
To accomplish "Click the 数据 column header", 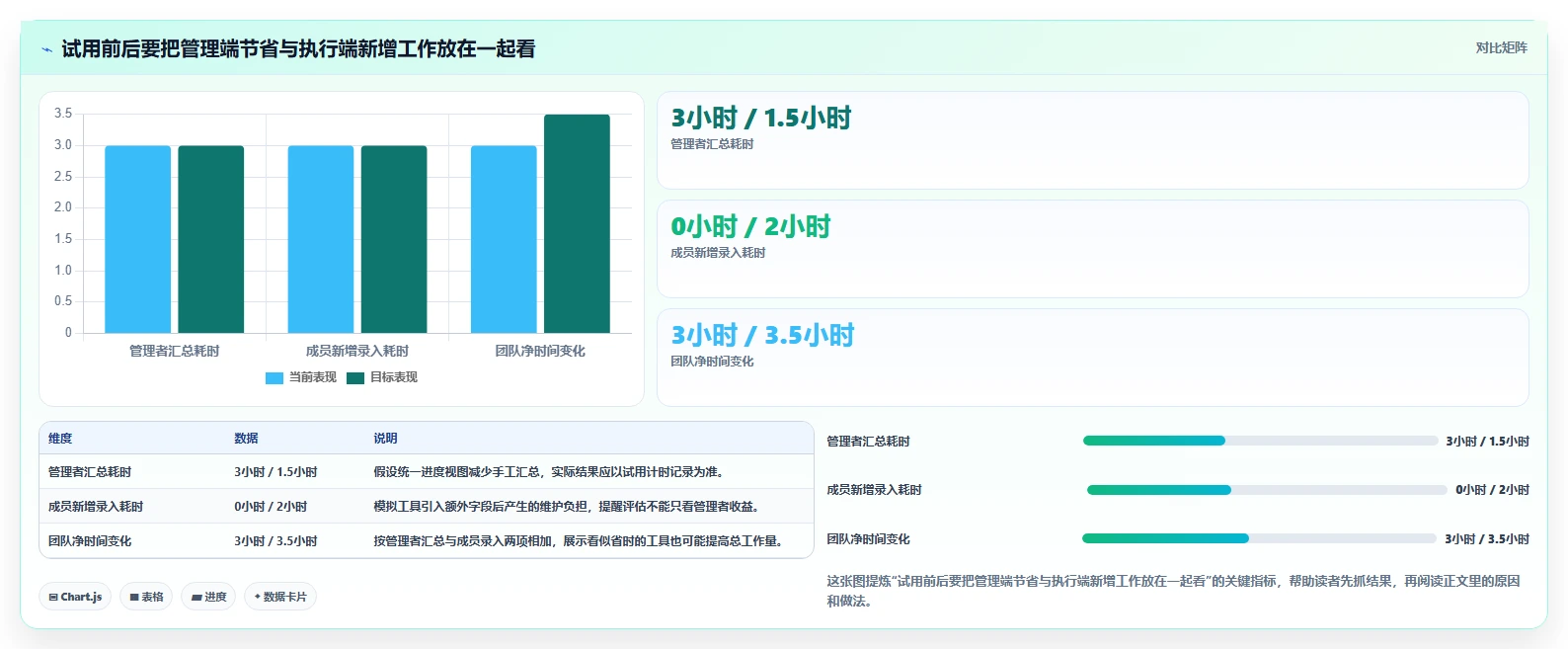I will [x=246, y=439].
